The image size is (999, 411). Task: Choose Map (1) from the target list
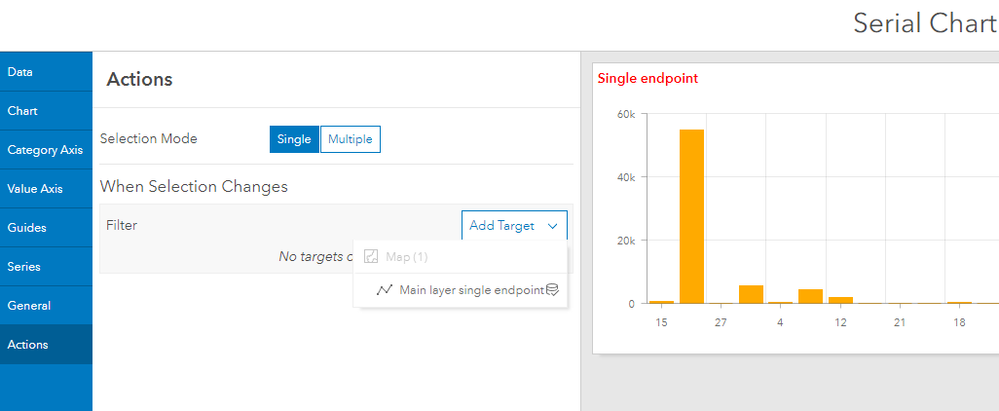407,258
